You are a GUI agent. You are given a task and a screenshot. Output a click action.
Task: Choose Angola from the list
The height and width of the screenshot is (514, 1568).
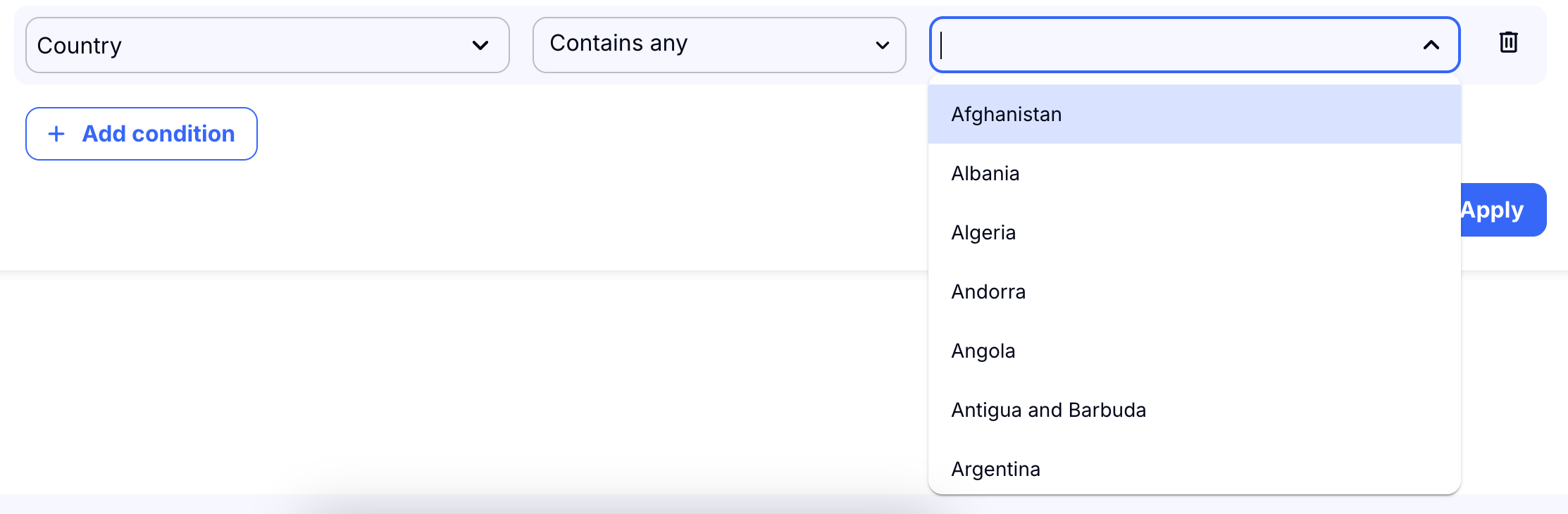(983, 351)
